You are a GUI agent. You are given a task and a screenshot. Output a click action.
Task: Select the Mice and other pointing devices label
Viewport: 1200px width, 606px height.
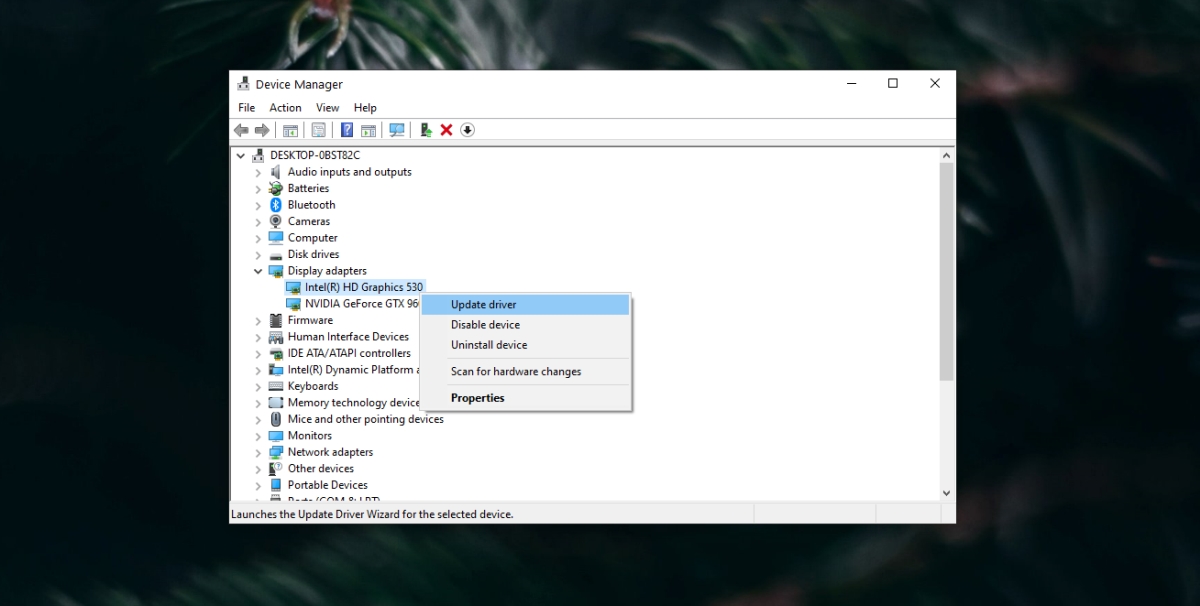click(366, 419)
